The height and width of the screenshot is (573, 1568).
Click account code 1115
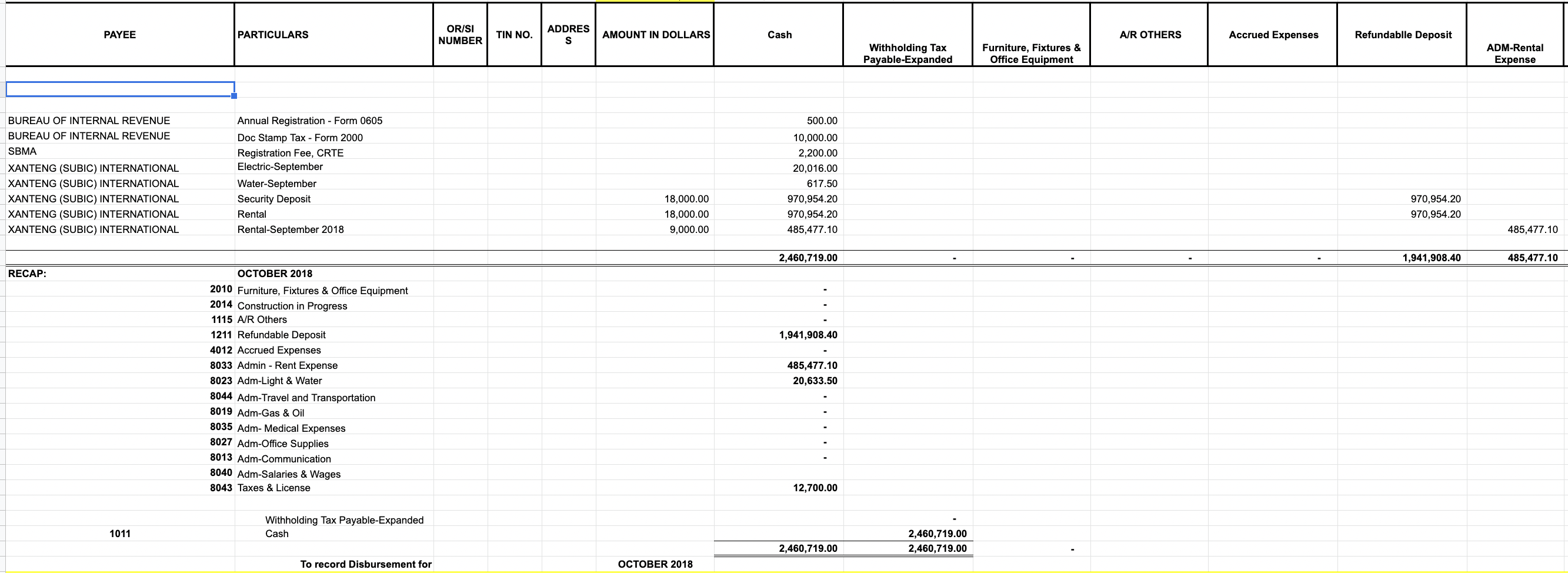(222, 319)
